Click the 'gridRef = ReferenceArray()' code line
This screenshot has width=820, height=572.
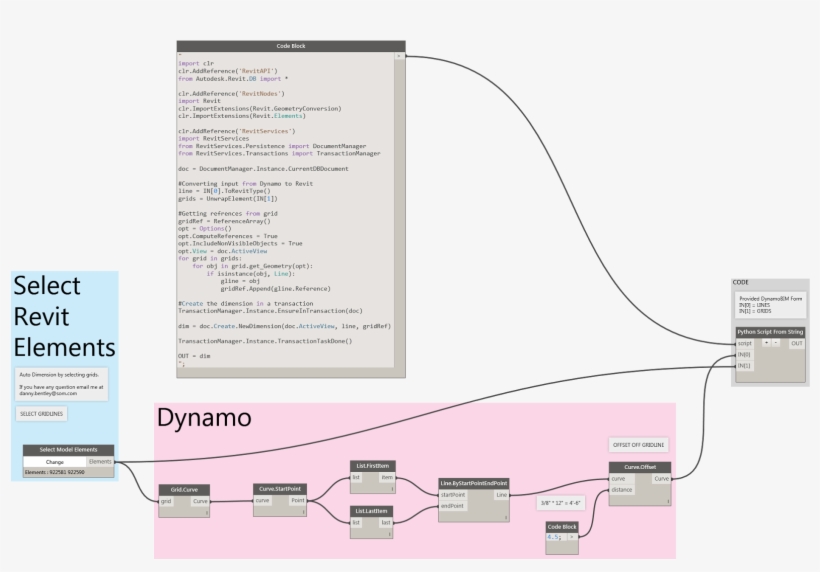pyautogui.click(x=224, y=221)
